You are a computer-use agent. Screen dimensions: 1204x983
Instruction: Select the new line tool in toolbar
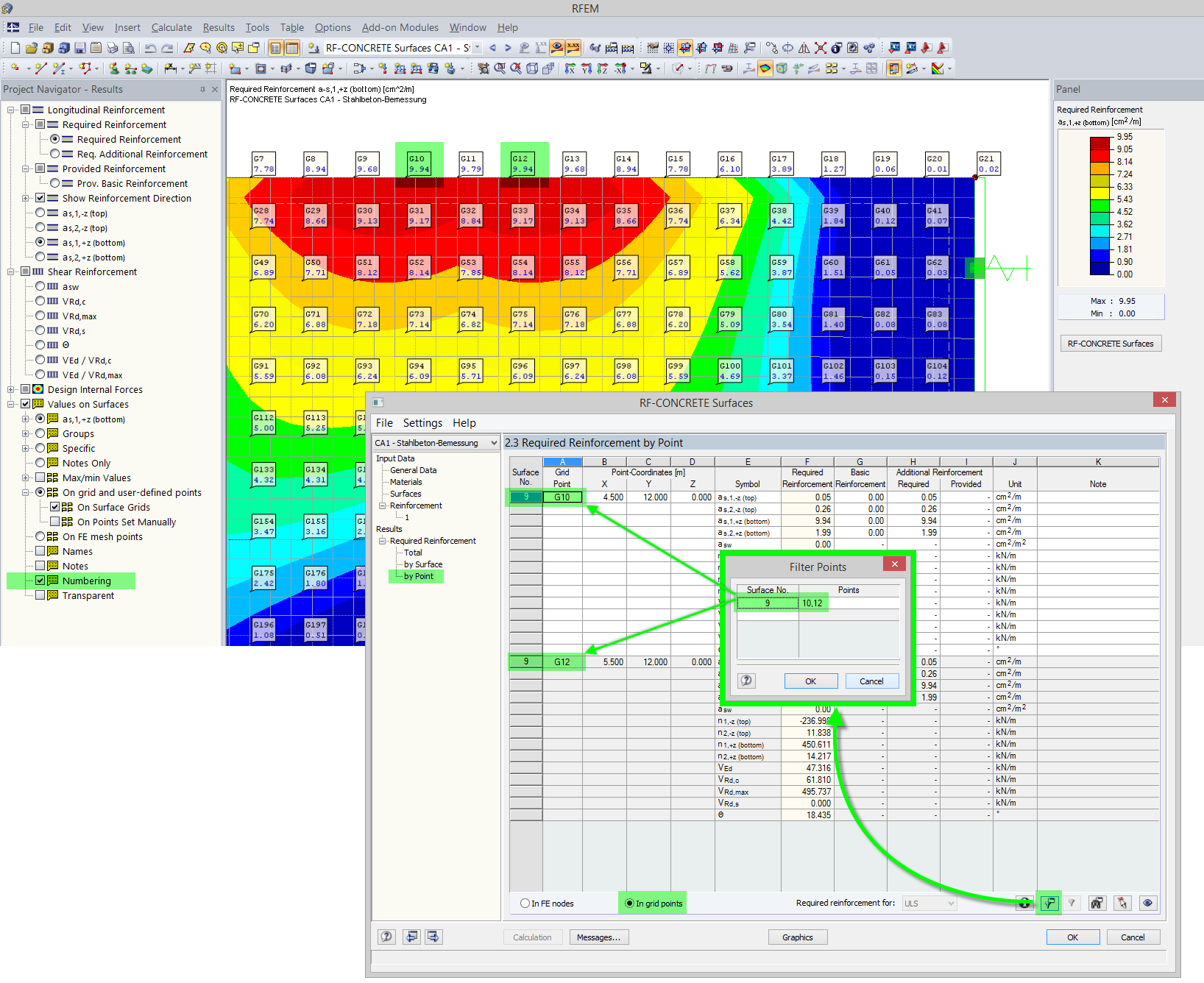(x=40, y=68)
